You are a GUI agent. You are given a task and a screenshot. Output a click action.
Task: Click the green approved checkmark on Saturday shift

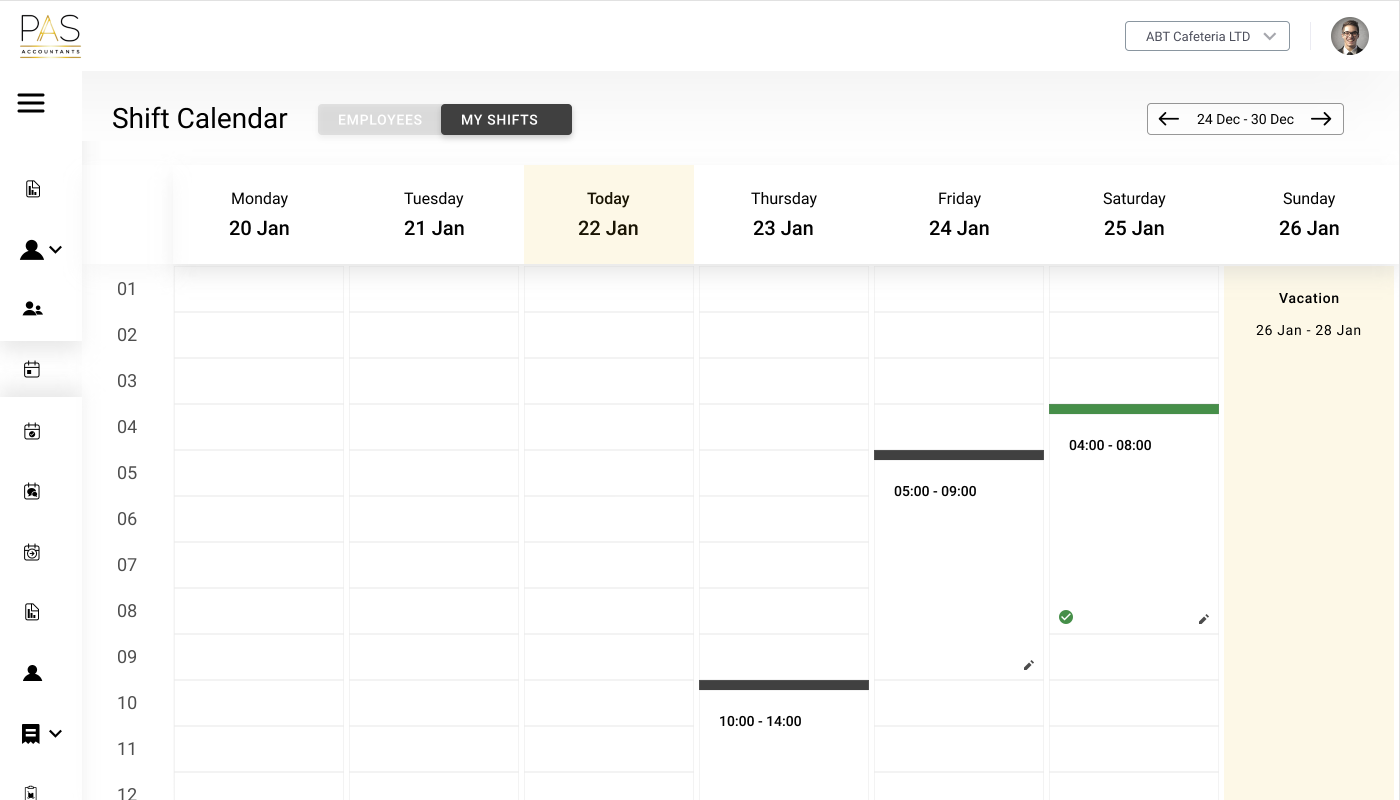1066,617
